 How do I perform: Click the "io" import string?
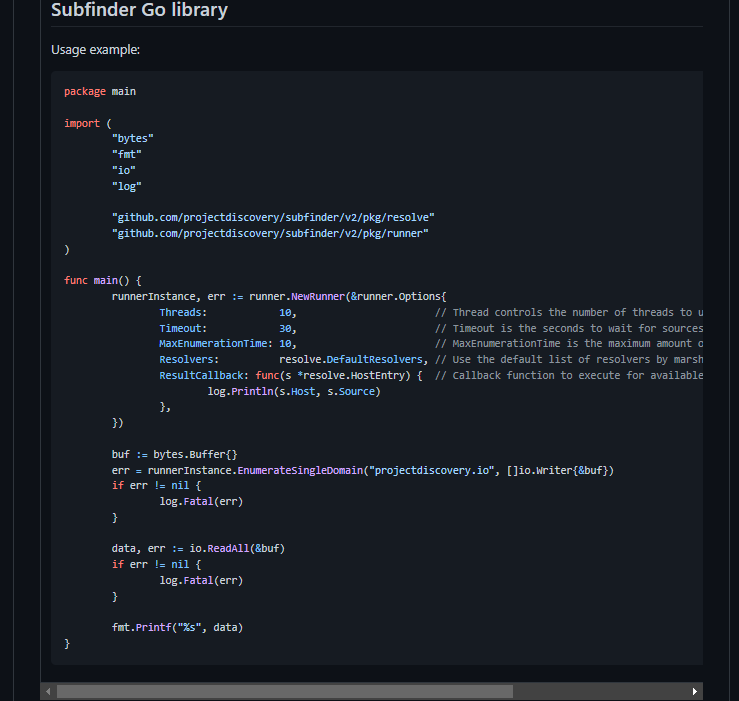[x=124, y=170]
